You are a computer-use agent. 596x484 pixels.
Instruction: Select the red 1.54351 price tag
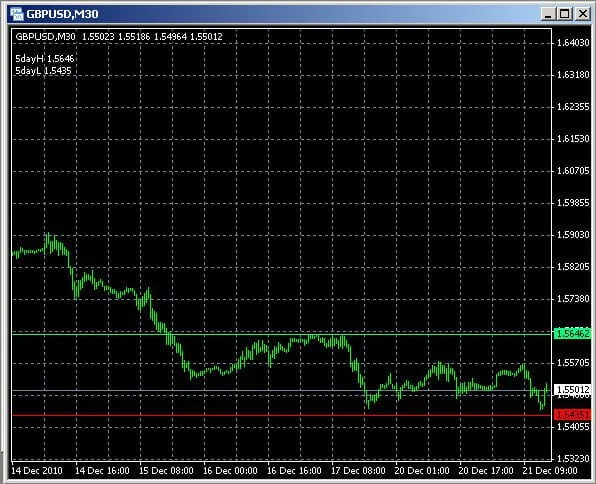[x=572, y=414]
